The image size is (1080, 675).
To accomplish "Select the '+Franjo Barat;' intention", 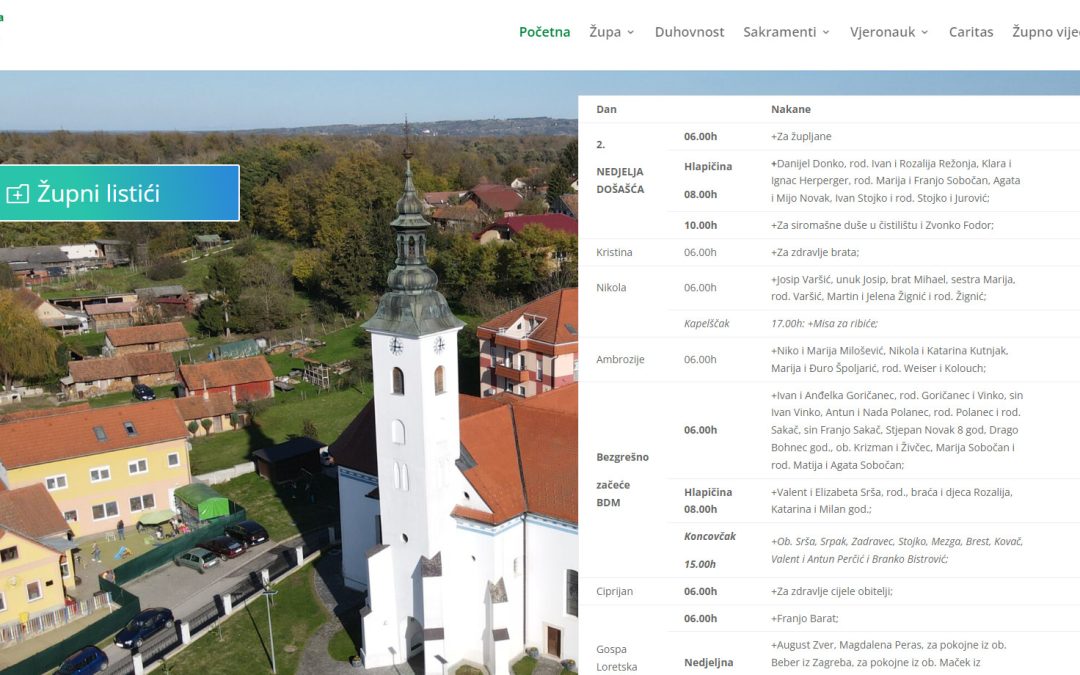I will 804,619.
